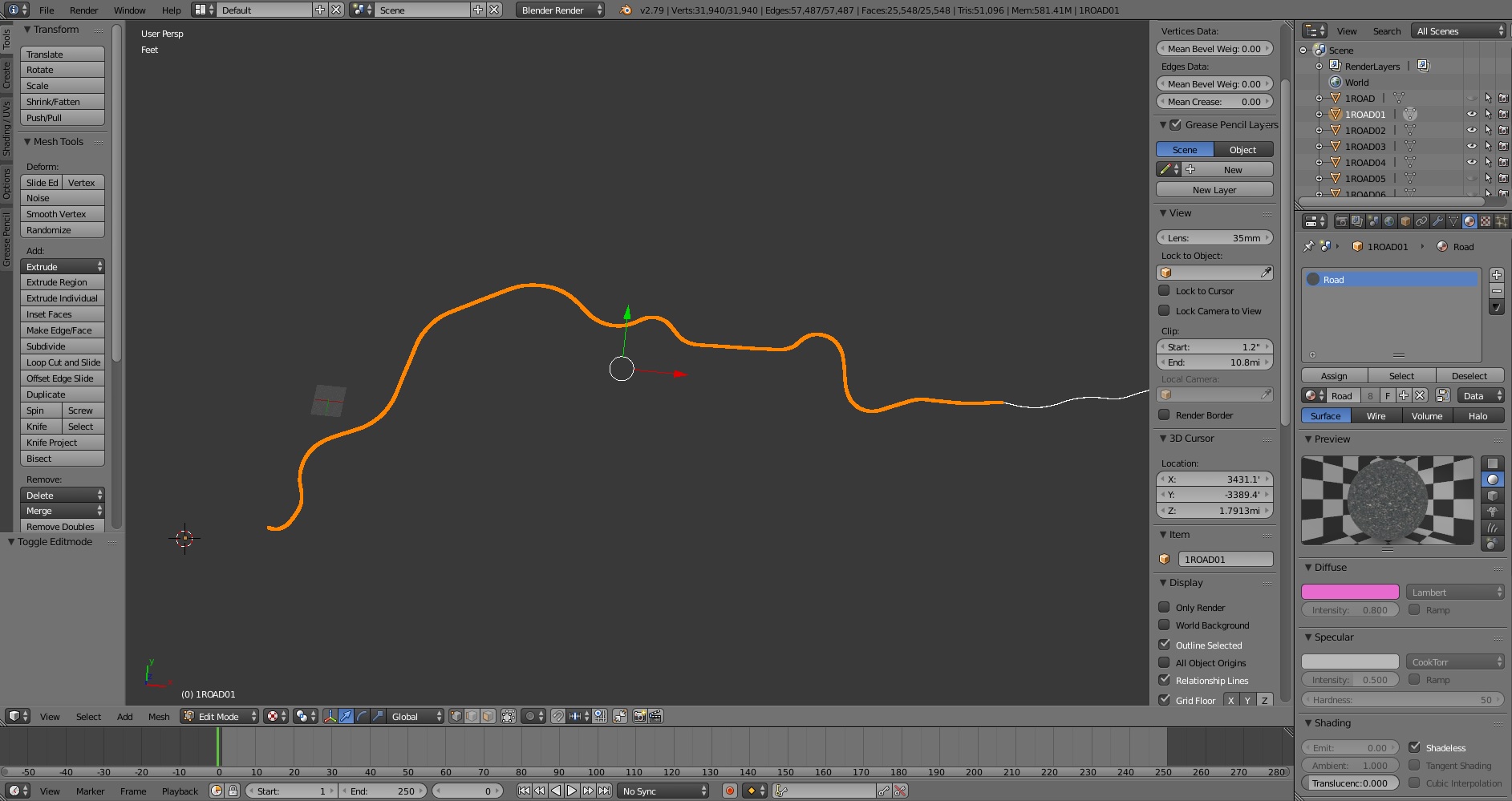The width and height of the screenshot is (1512, 801).
Task: Switch to the Wire material type tab
Action: click(1376, 415)
